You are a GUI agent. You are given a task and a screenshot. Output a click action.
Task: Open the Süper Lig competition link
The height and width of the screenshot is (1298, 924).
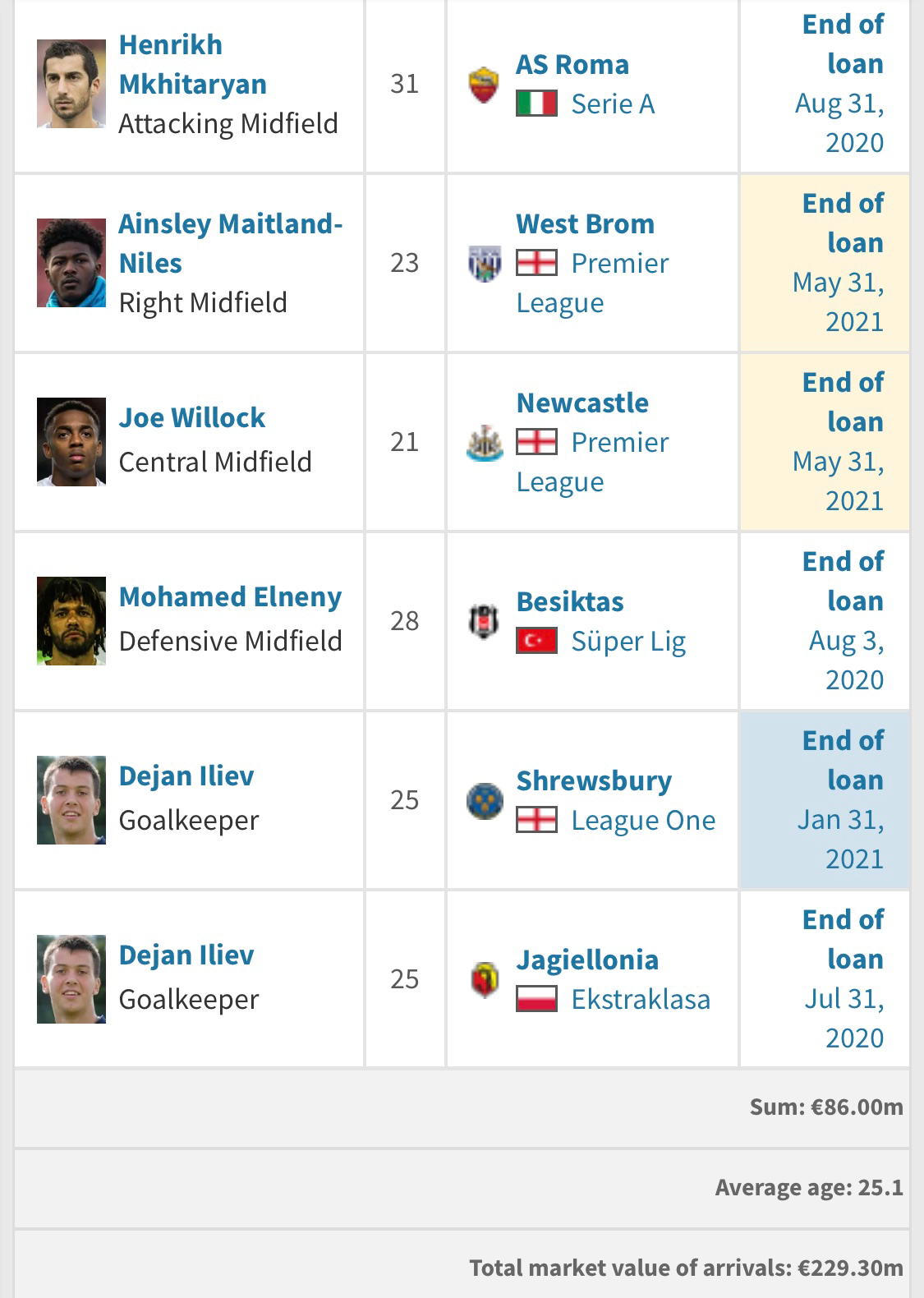[628, 642]
